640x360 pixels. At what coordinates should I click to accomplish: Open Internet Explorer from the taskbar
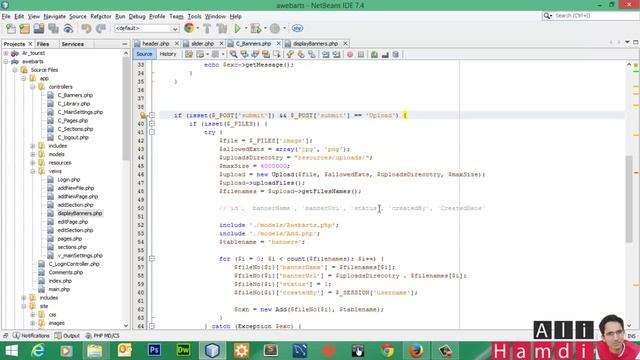coord(38,350)
